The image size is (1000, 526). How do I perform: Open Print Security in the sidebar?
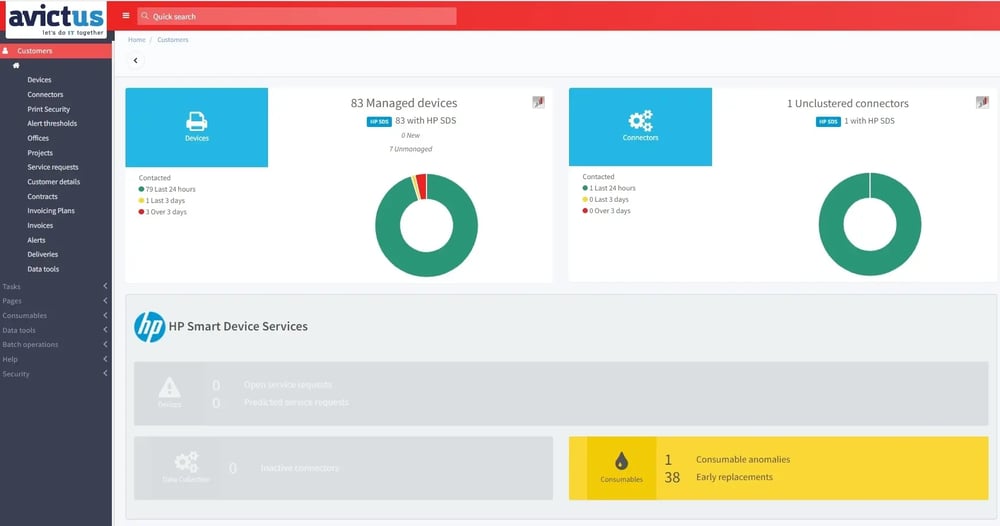coord(48,109)
